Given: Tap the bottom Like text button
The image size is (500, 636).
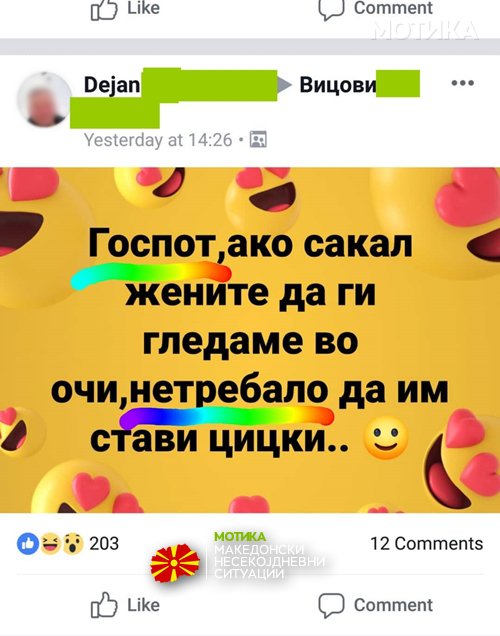Looking at the screenshot, I should coord(144,605).
